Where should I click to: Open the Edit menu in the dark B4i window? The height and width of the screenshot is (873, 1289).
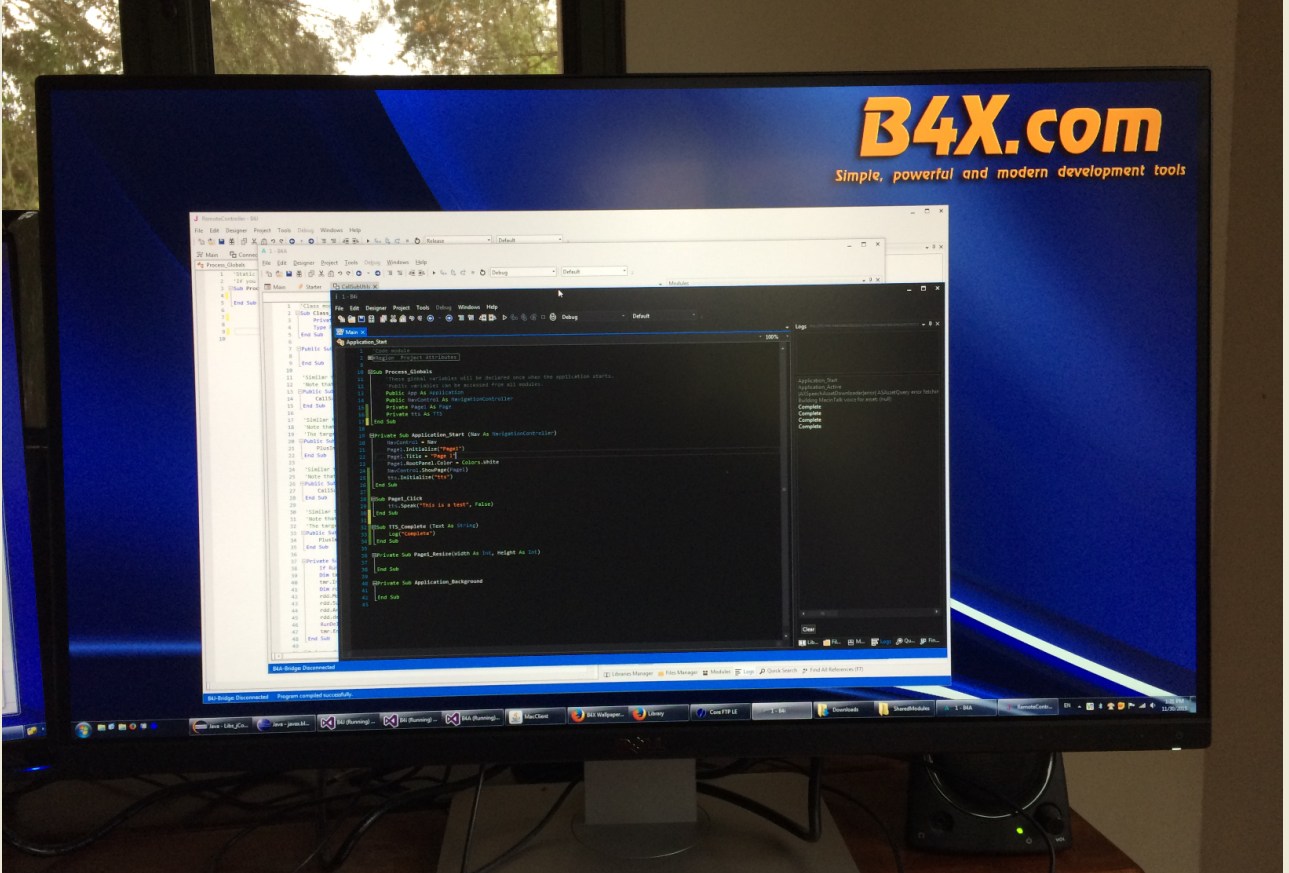352,307
